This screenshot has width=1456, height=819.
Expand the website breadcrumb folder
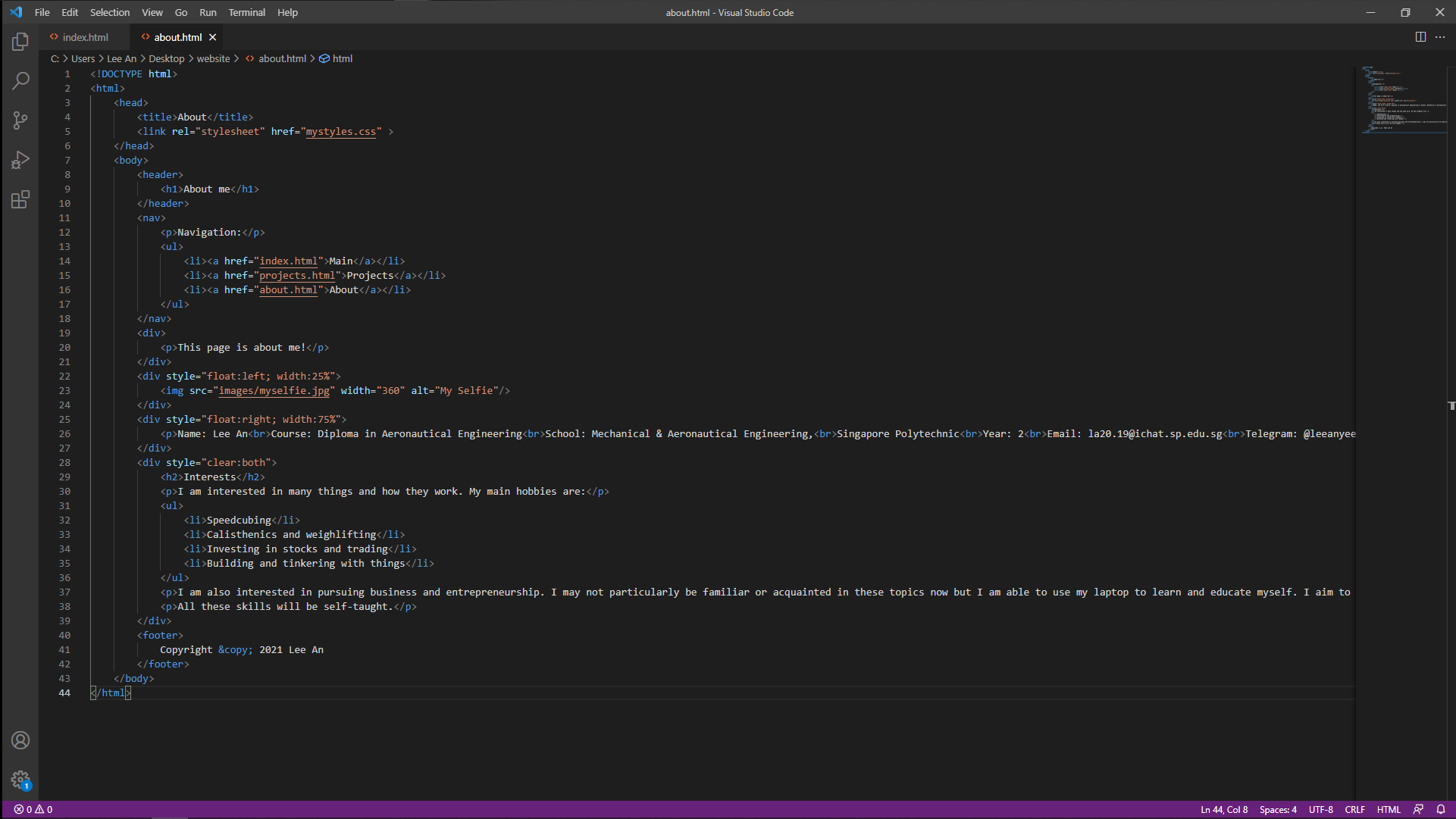213,58
